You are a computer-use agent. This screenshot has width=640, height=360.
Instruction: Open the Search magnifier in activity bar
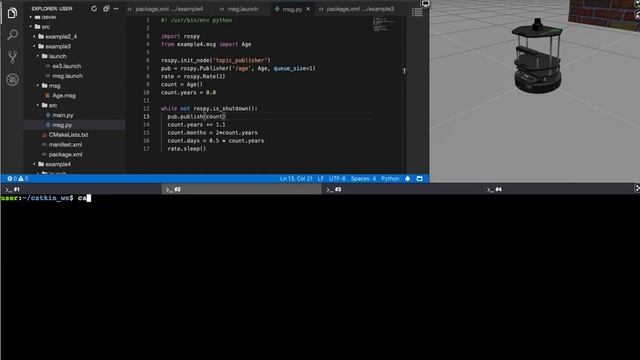click(12, 35)
